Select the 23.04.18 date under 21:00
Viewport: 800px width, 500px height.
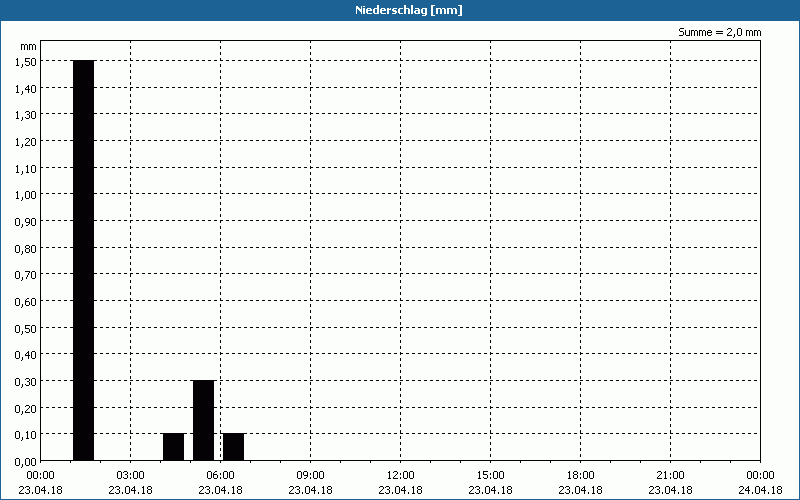click(670, 490)
